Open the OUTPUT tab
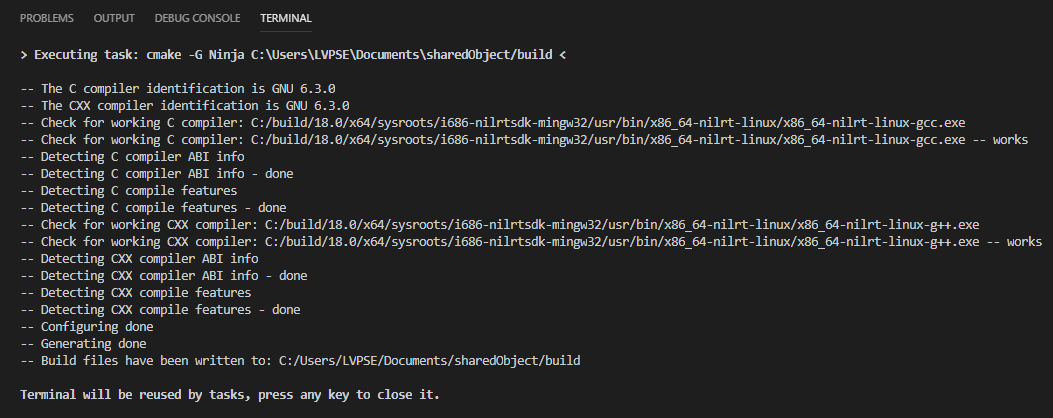The width and height of the screenshot is (1053, 418). (x=114, y=18)
